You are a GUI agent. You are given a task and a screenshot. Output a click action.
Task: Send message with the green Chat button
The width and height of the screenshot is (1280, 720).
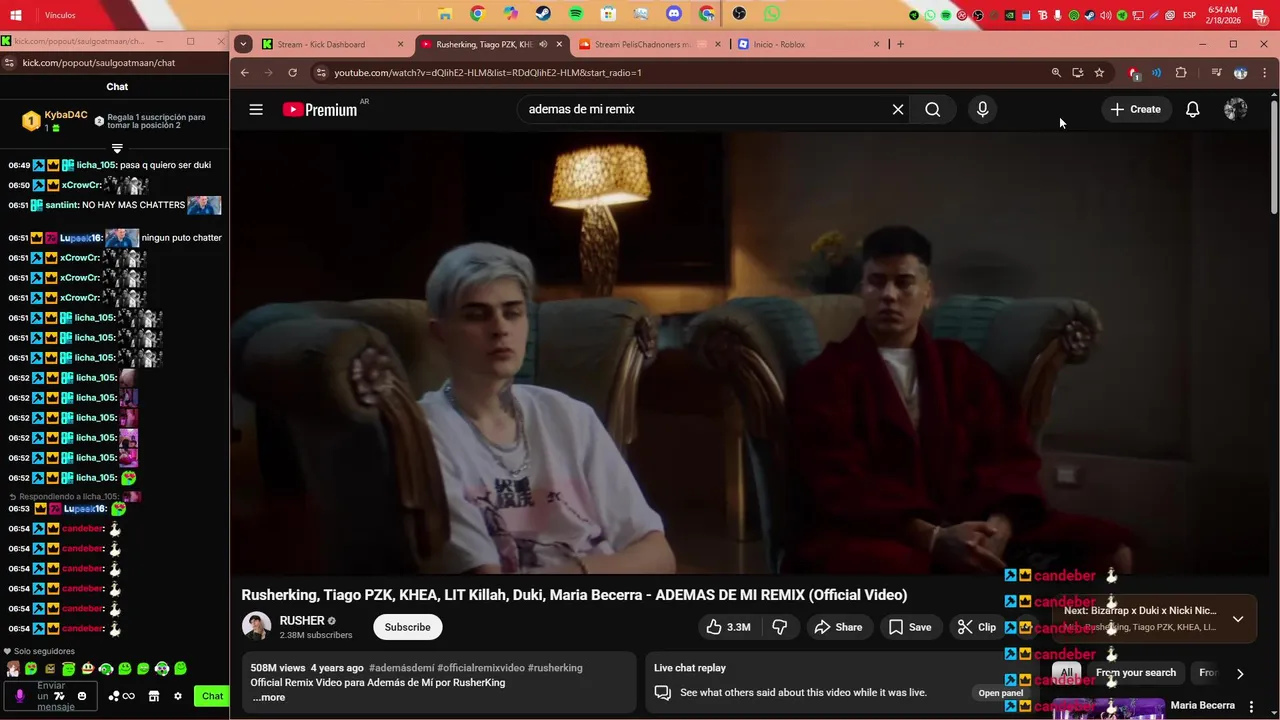pyautogui.click(x=212, y=696)
